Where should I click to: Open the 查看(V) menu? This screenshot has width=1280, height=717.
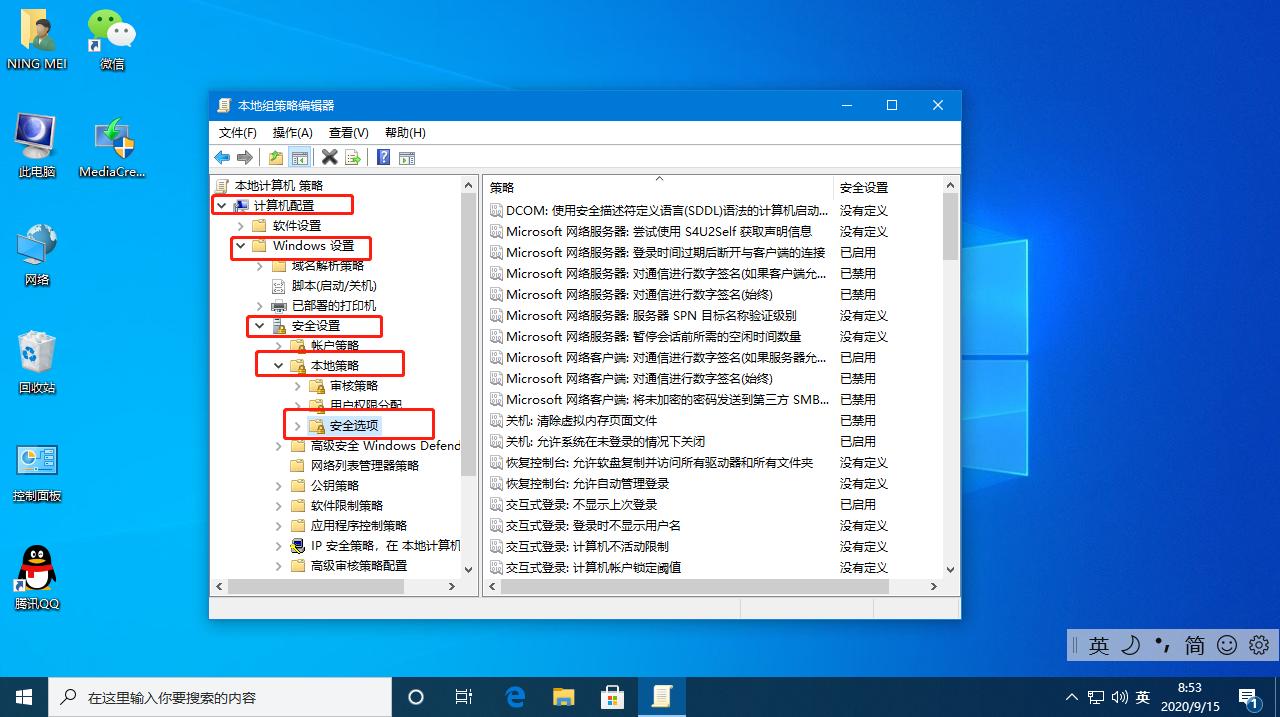(x=348, y=132)
